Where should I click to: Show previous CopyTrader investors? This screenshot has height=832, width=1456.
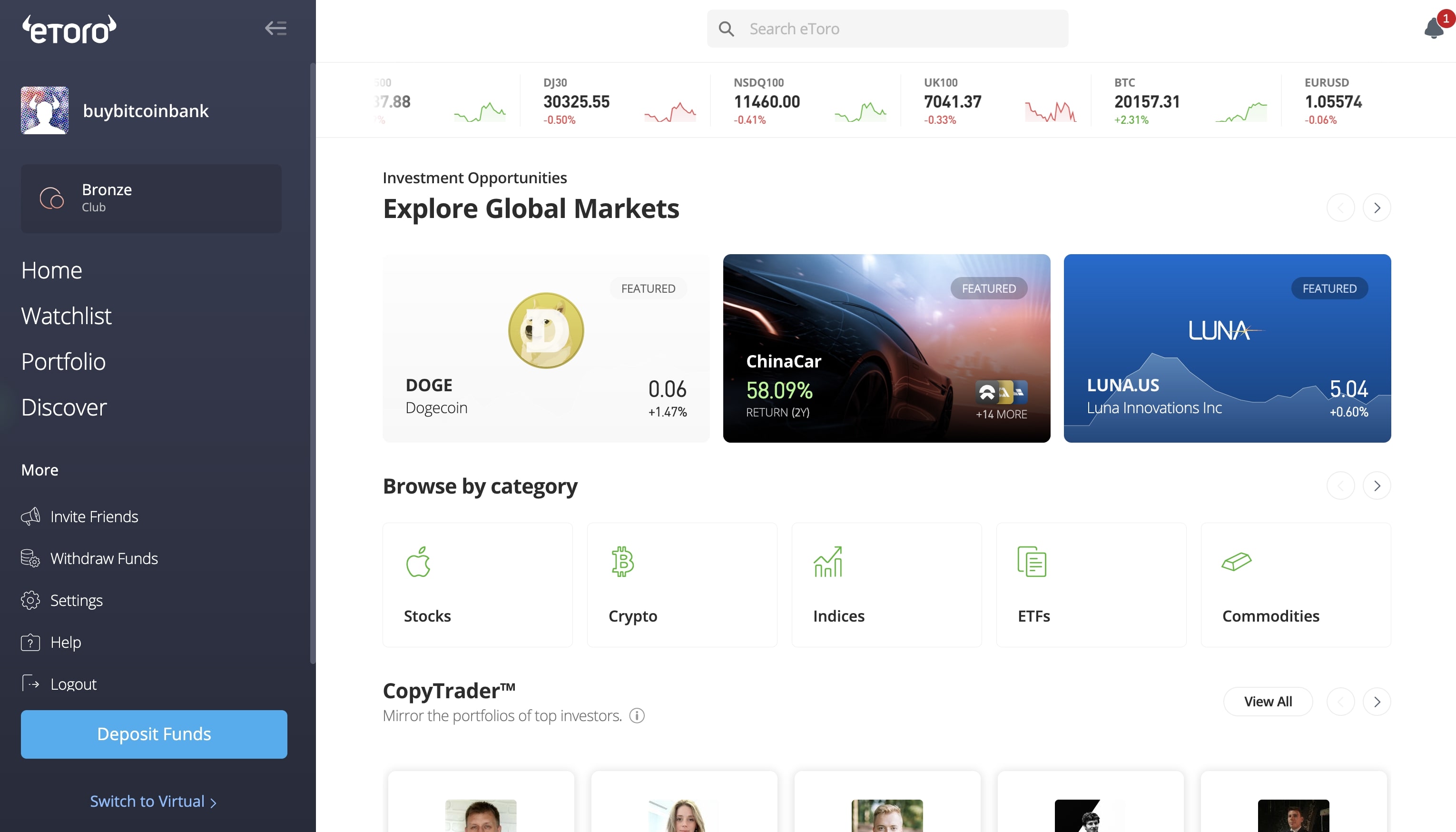tap(1341, 702)
